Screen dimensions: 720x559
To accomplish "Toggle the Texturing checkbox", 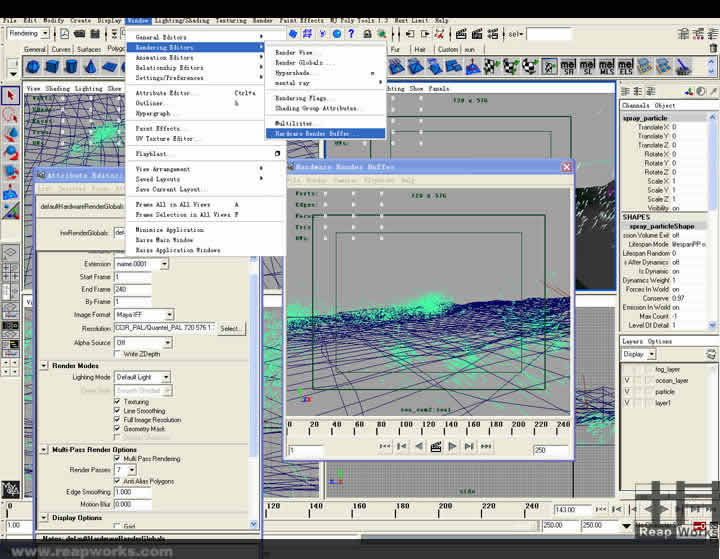I will click(117, 401).
